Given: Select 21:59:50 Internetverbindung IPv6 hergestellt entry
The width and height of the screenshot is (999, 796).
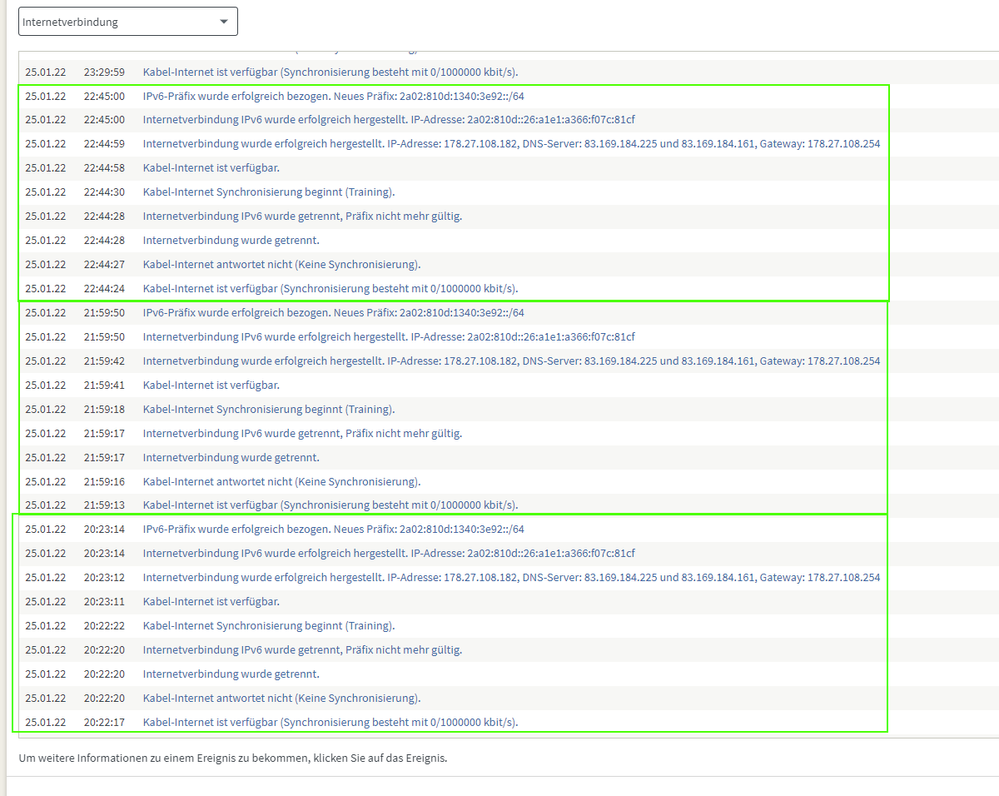Looking at the screenshot, I should click(x=389, y=337).
